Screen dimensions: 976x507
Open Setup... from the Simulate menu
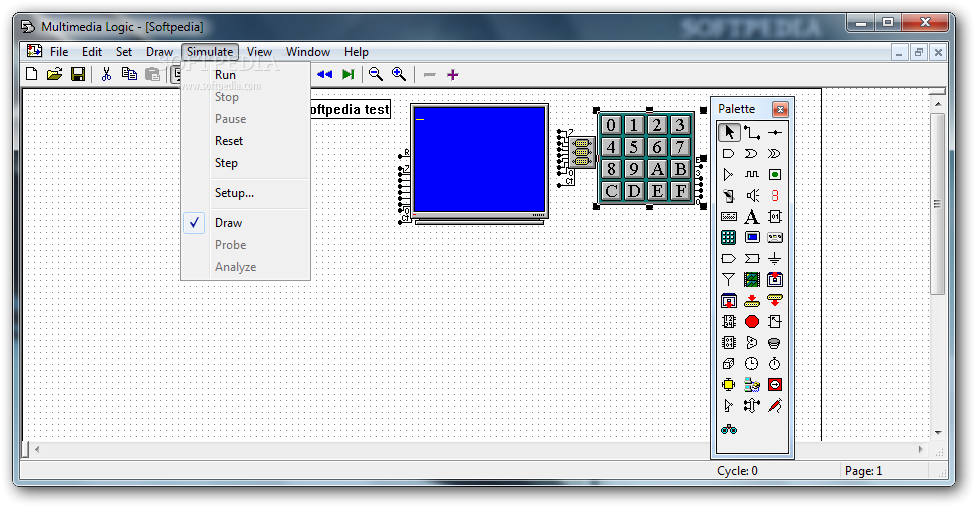click(x=246, y=193)
